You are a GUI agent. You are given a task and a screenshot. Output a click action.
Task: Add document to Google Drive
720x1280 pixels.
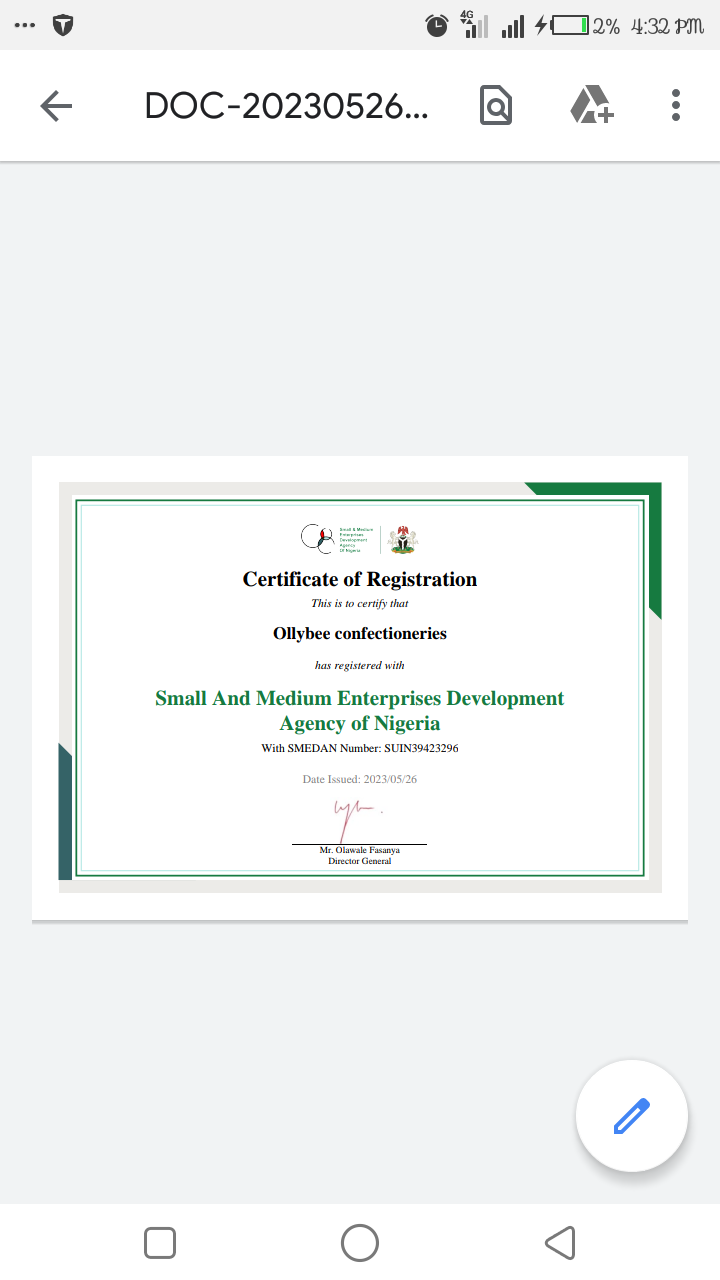pos(591,105)
